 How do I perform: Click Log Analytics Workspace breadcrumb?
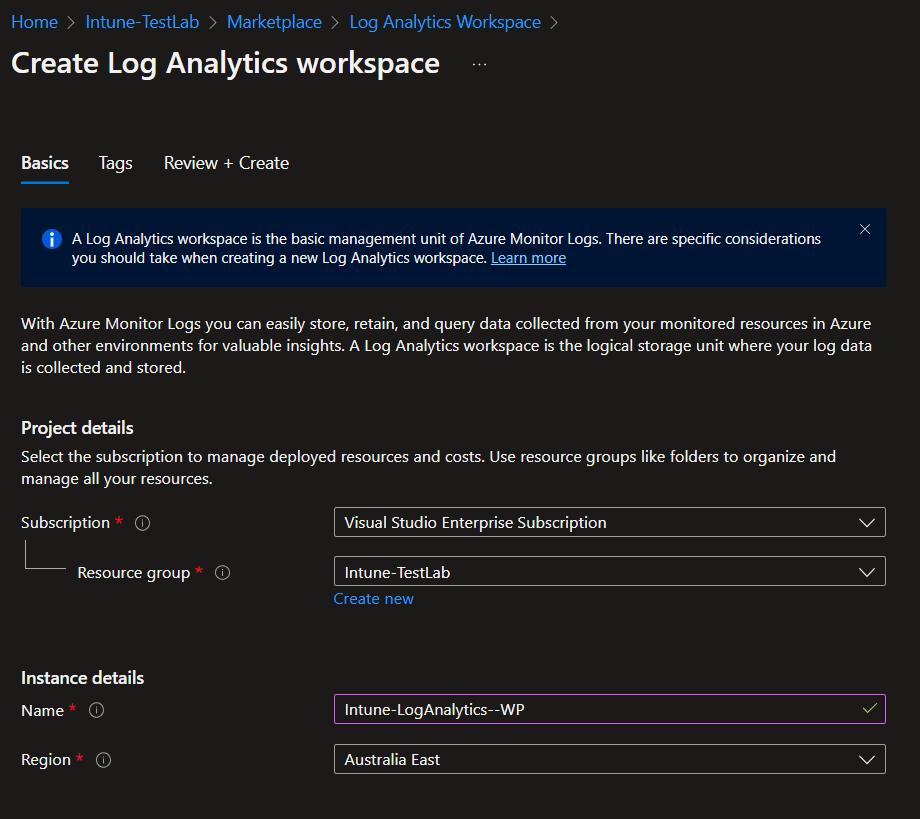coord(445,22)
